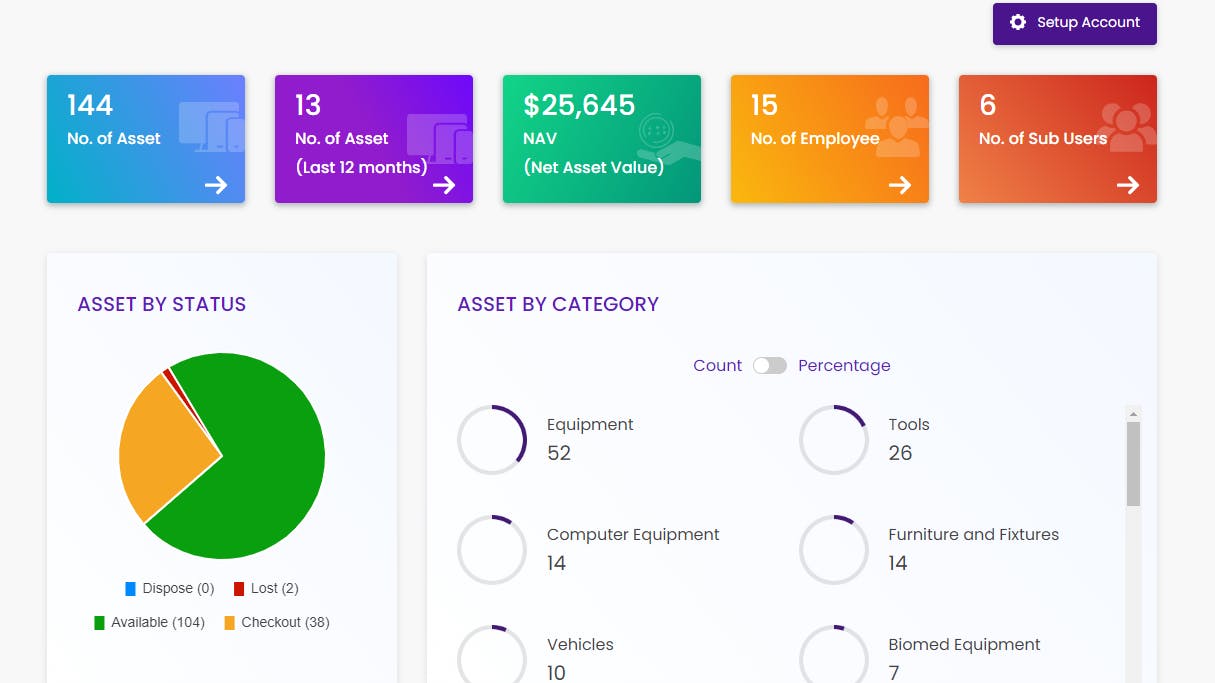Toggle the Count/Percentage switch
The image size is (1215, 683).
pyautogui.click(x=770, y=366)
